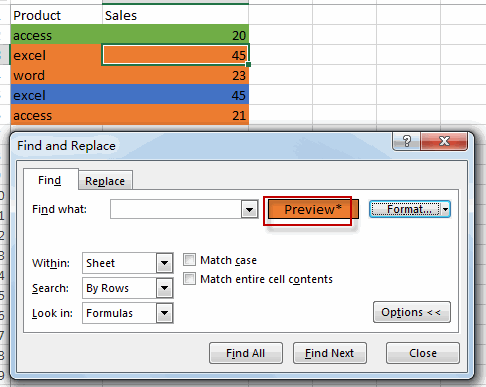Viewport: 486px width, 387px height.
Task: Click the orange Preview format sample
Action: click(313, 209)
